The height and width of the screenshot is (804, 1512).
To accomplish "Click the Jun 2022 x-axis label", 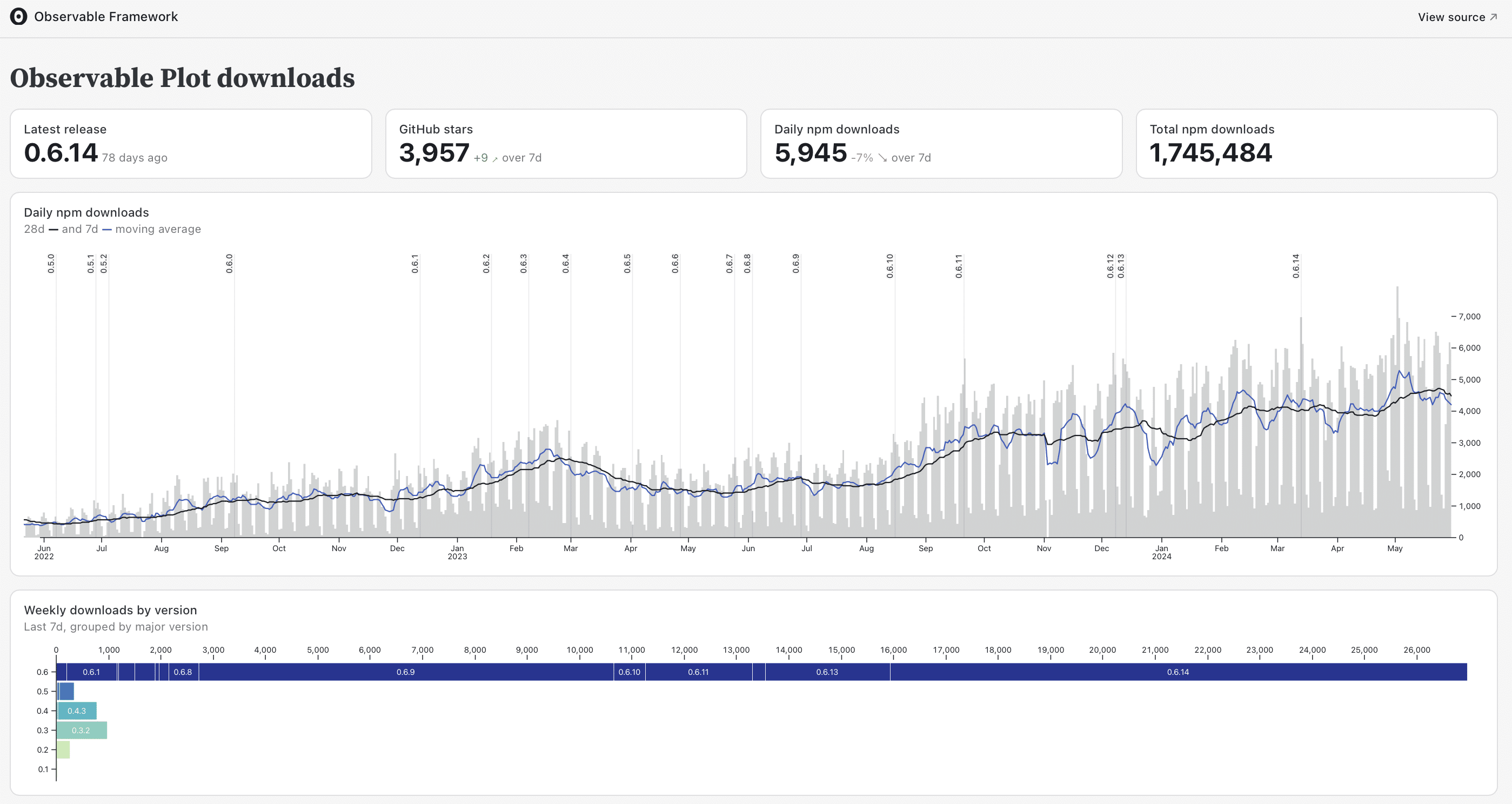I will point(44,552).
